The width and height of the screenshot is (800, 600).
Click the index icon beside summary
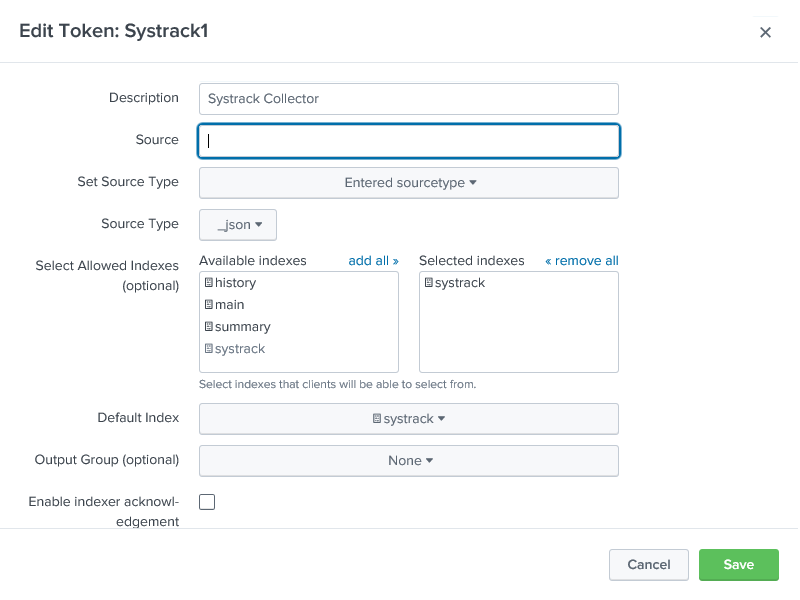[x=209, y=326]
